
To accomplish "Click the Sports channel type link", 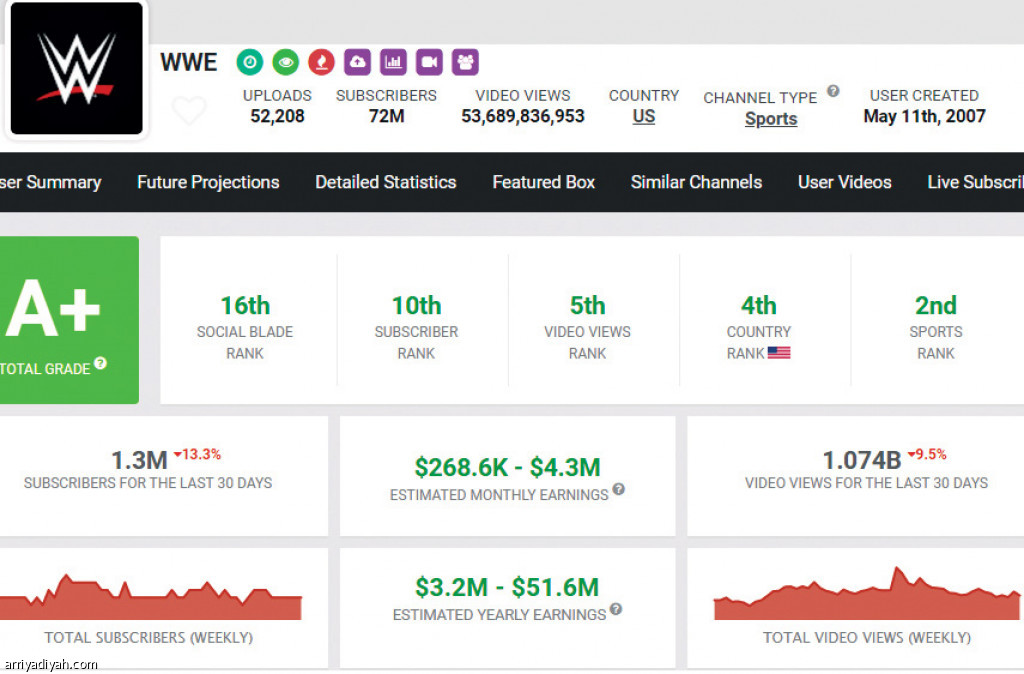I will pos(771,119).
